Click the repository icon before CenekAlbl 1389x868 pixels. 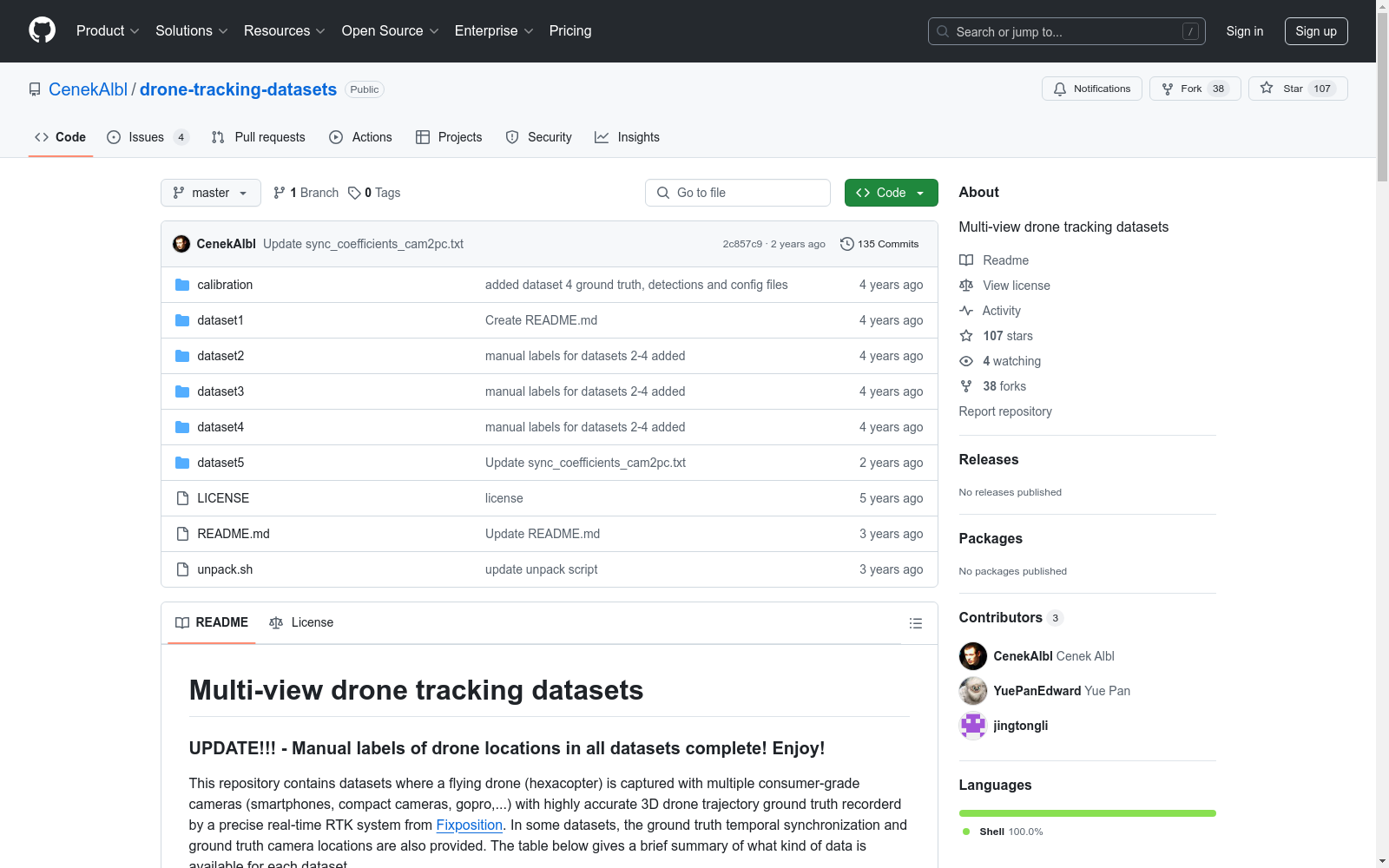35,89
